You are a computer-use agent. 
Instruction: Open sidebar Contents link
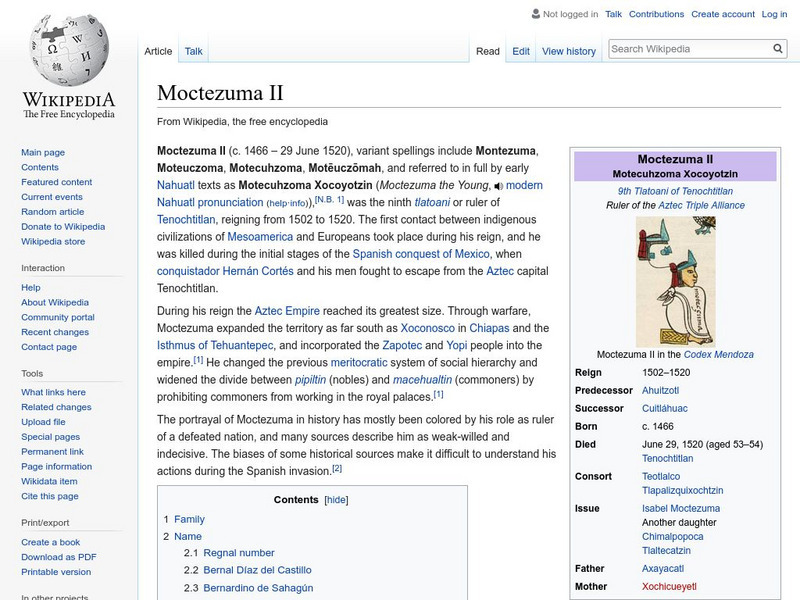pyautogui.click(x=40, y=167)
